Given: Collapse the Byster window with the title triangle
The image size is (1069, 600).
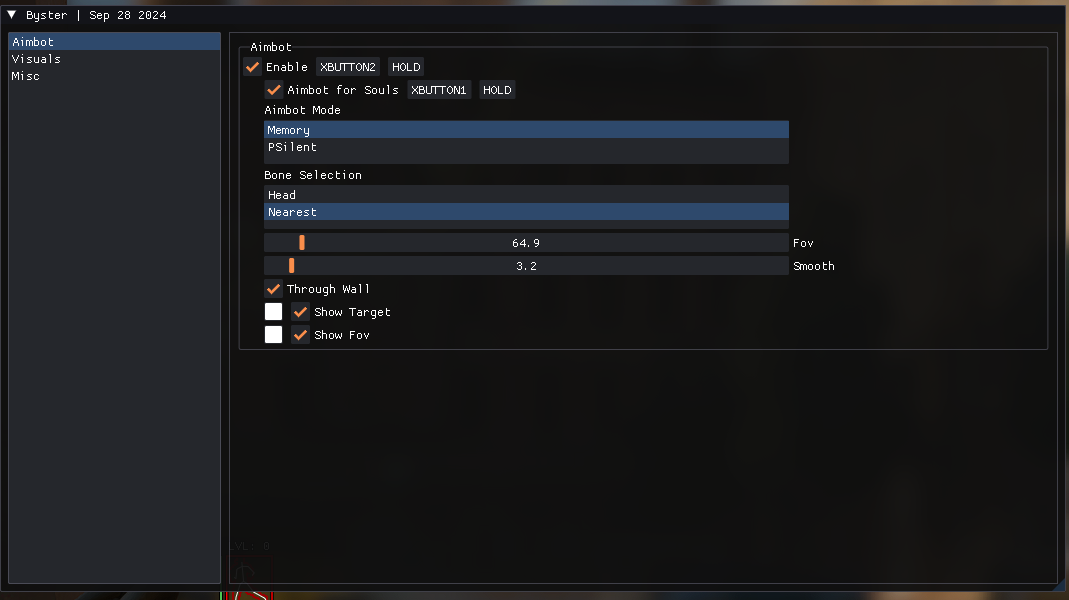Looking at the screenshot, I should tap(12, 14).
